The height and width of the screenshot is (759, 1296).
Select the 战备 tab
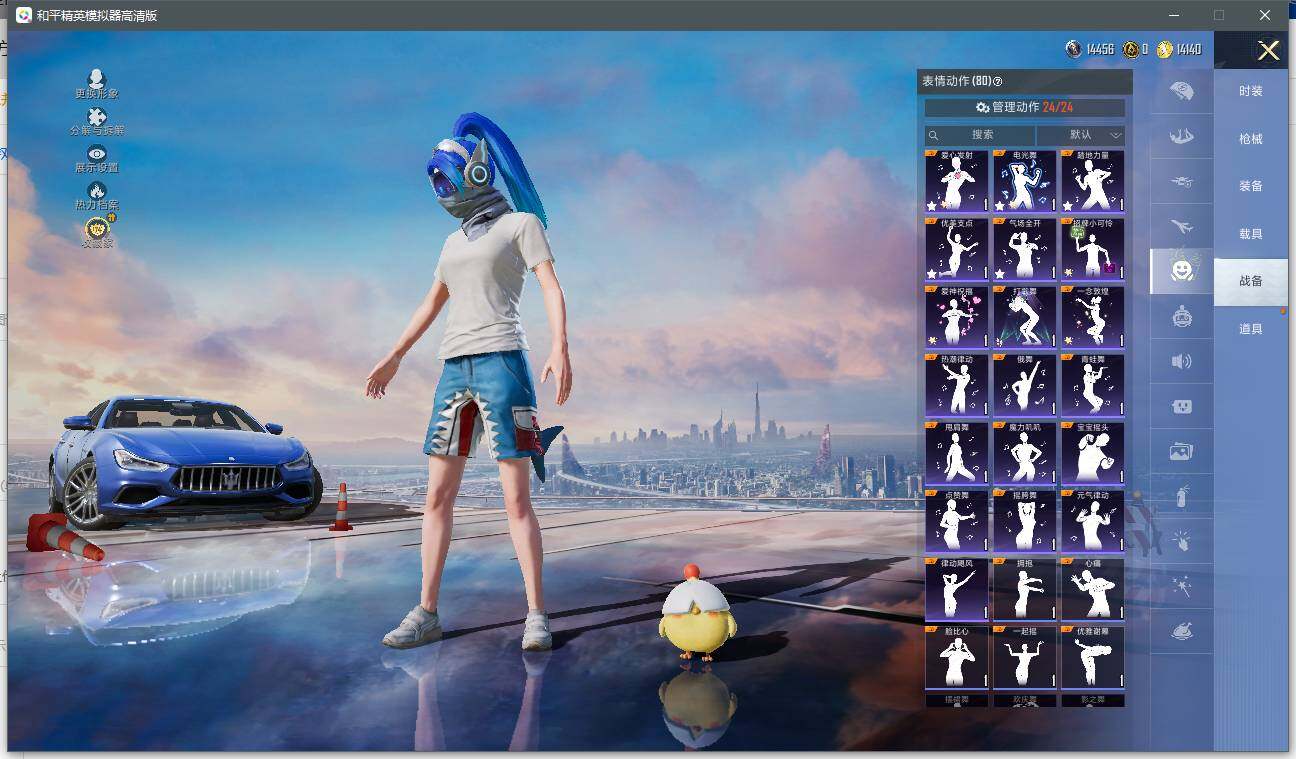(1251, 281)
